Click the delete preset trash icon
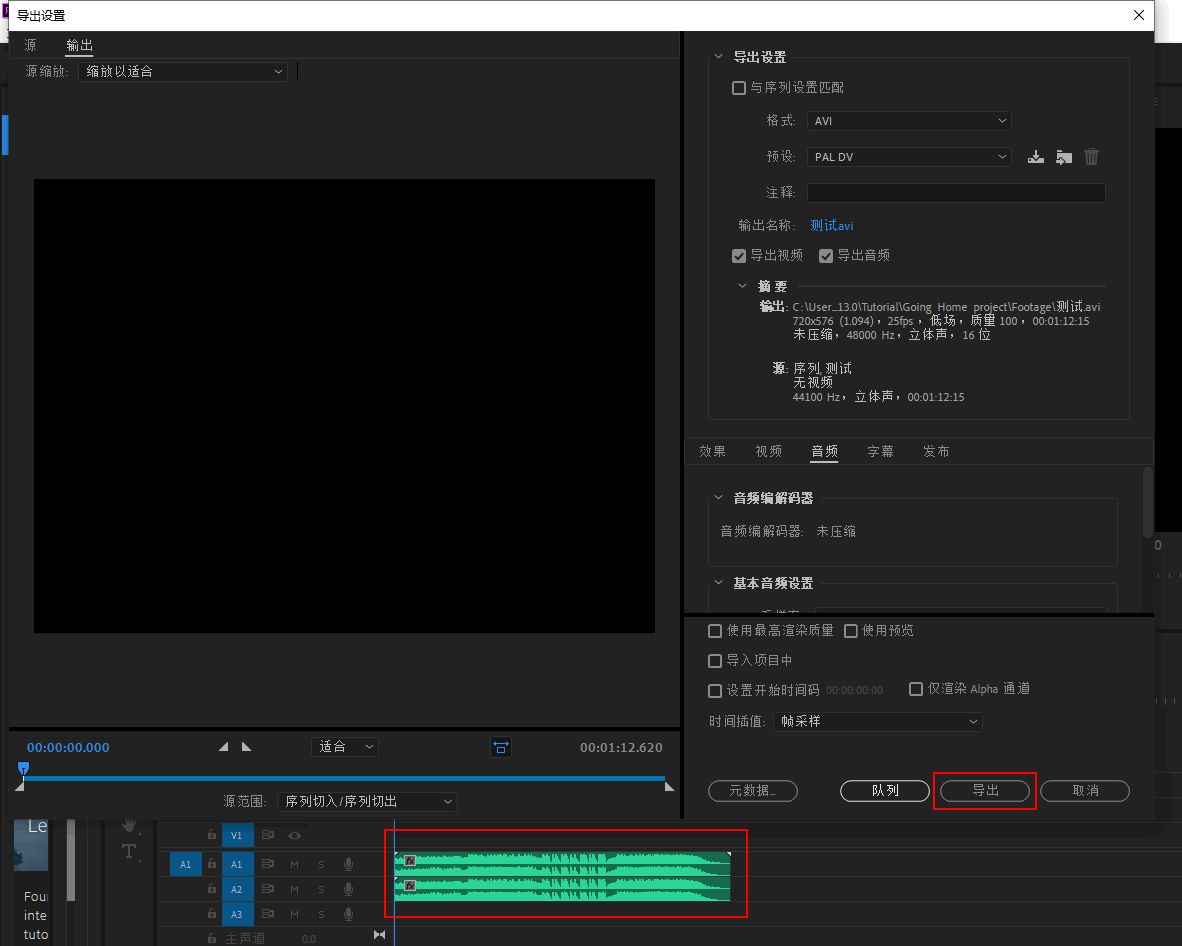 pyautogui.click(x=1092, y=157)
